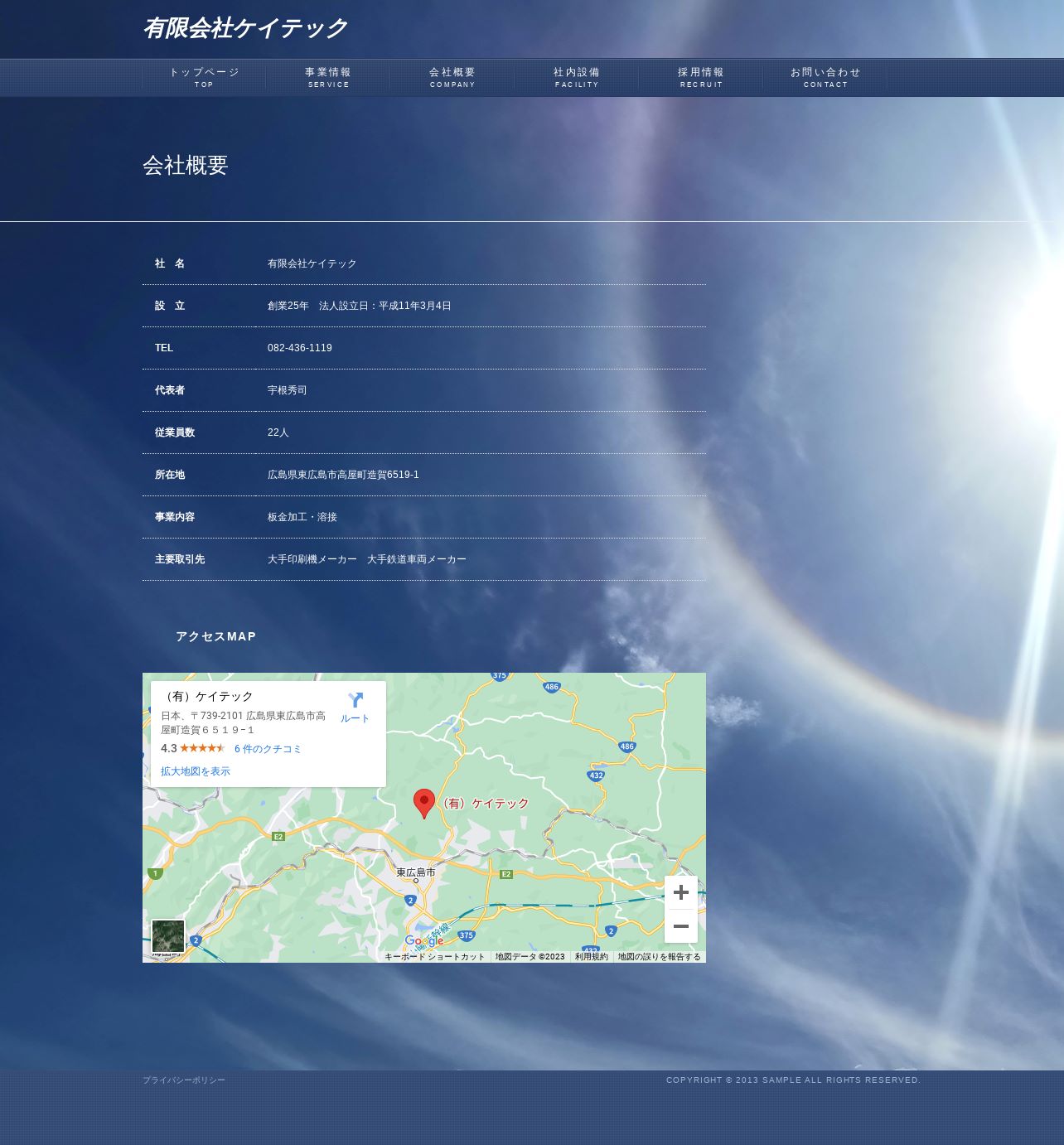Click キーボード ショートカット button on map
The width and height of the screenshot is (1064, 1145).
[x=435, y=957]
